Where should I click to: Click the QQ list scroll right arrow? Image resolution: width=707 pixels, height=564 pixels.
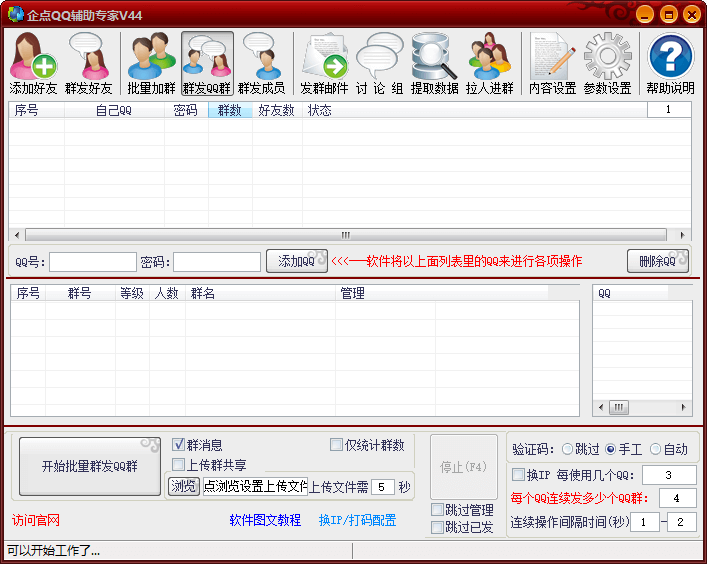click(683, 235)
